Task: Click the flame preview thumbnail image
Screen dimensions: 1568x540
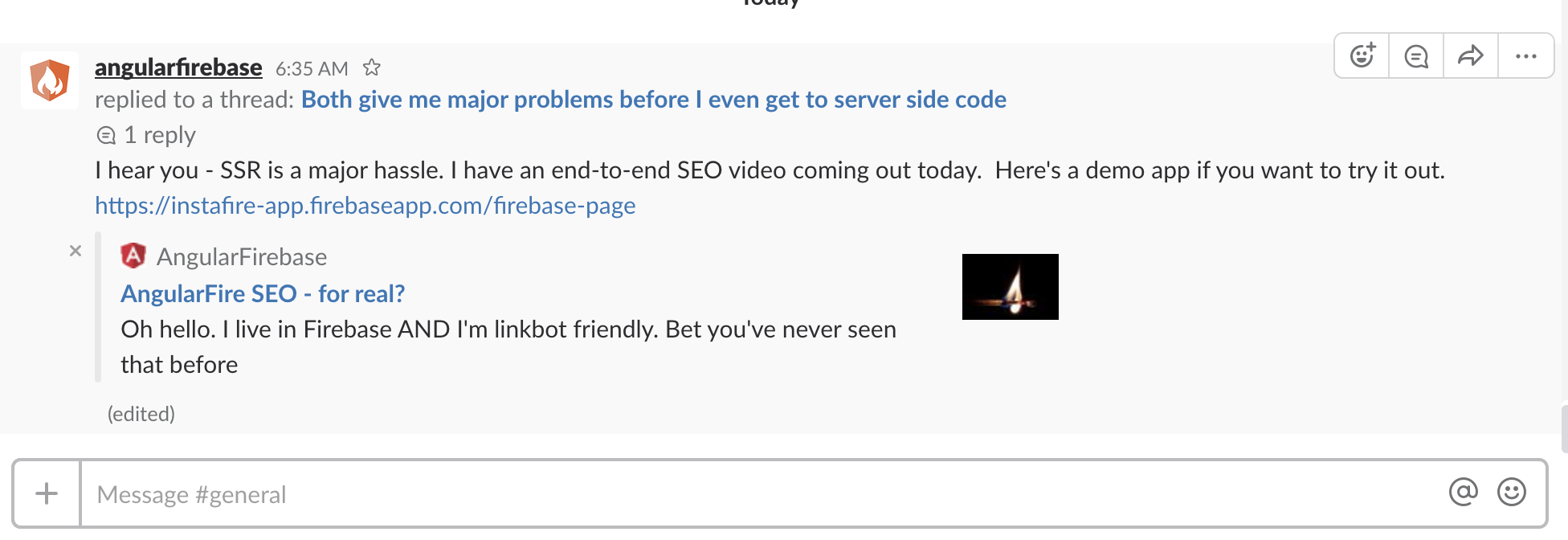Action: click(1010, 287)
